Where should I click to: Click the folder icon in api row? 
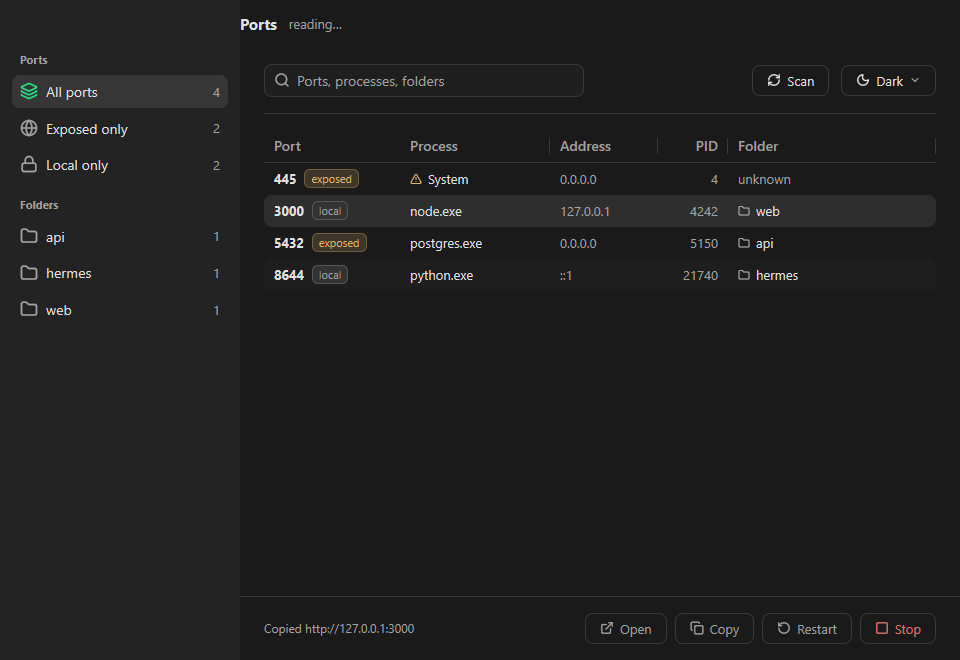coord(744,243)
